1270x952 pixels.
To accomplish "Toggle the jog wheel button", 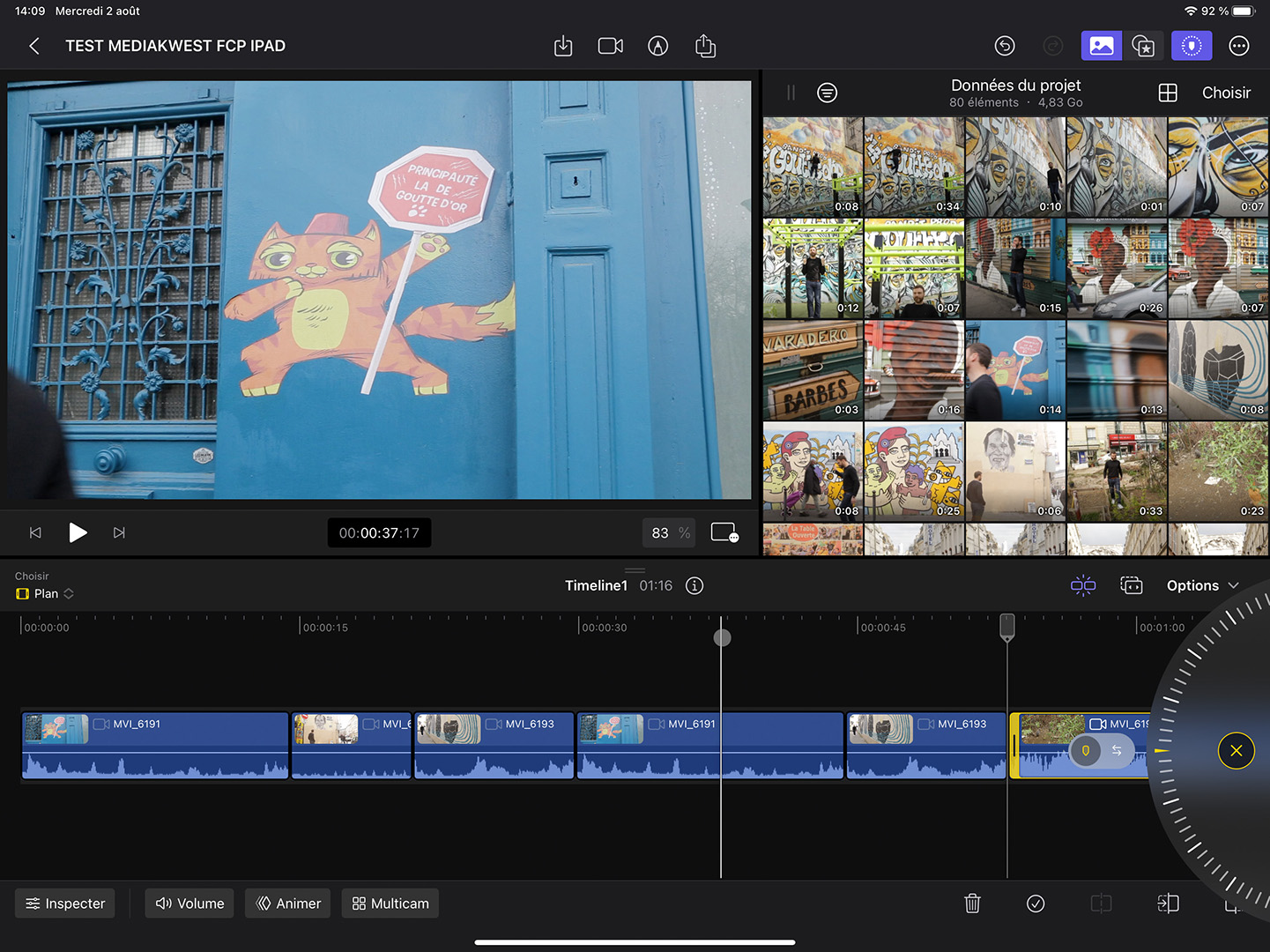I will click(x=1191, y=46).
